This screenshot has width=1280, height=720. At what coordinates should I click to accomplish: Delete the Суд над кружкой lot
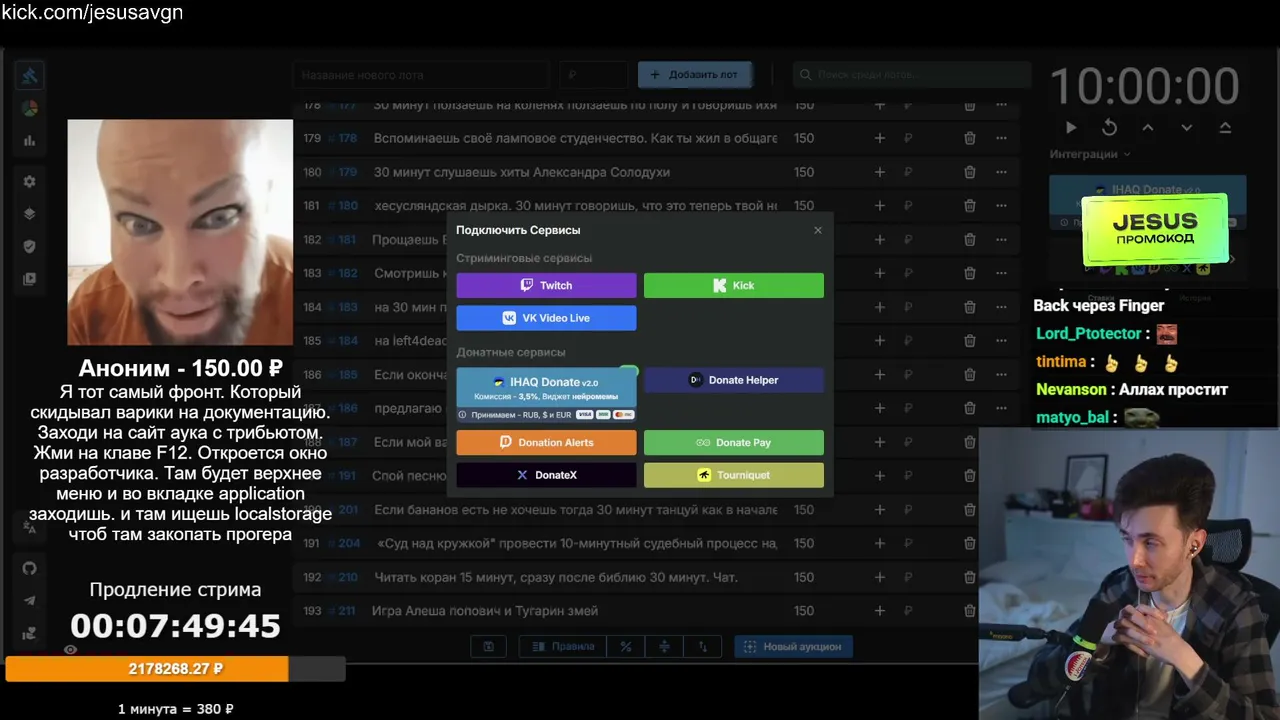click(x=970, y=543)
